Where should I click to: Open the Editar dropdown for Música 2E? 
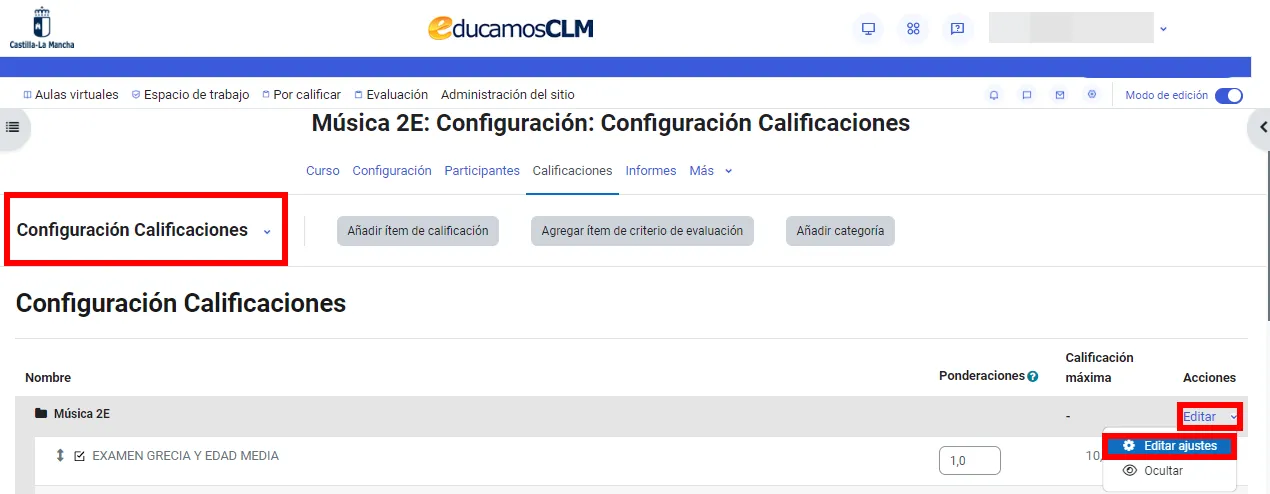point(1210,416)
